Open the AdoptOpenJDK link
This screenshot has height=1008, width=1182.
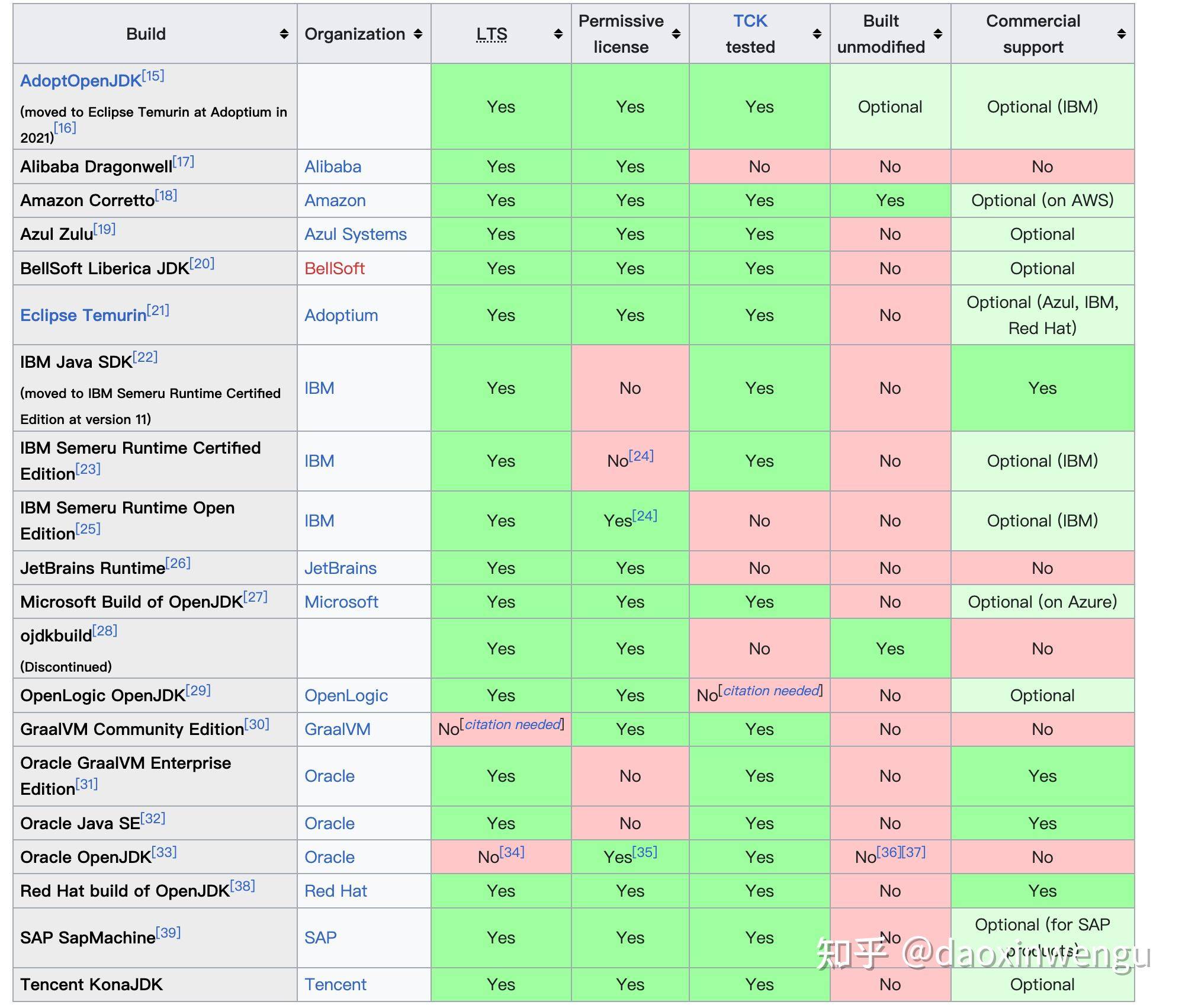coord(81,81)
